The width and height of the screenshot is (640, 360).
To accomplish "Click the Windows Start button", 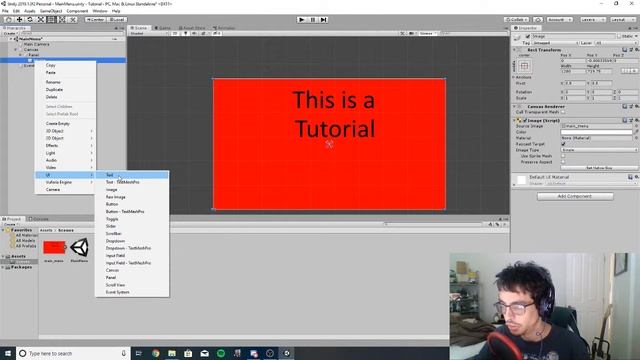I will 8,353.
